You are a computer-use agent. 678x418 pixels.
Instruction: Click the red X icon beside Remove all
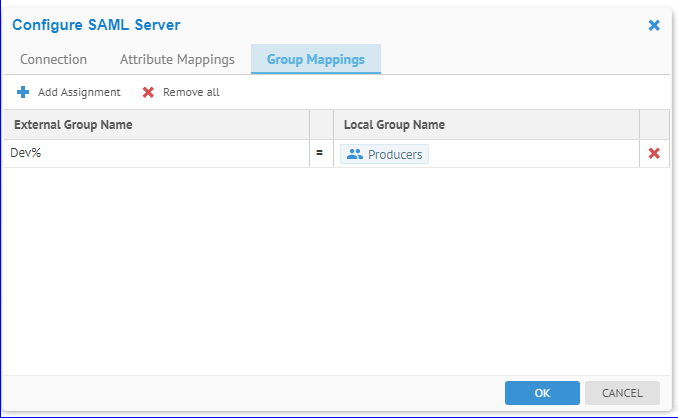click(x=148, y=92)
